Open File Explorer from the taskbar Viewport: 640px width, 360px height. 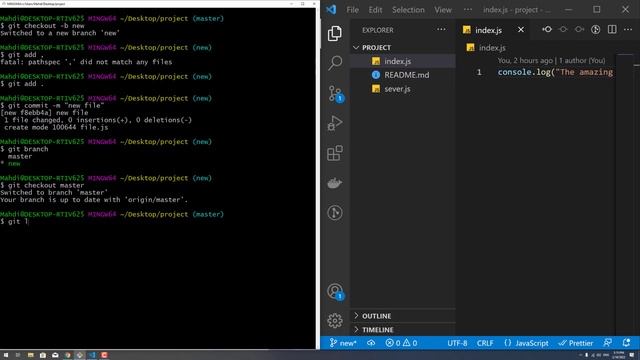(31, 355)
